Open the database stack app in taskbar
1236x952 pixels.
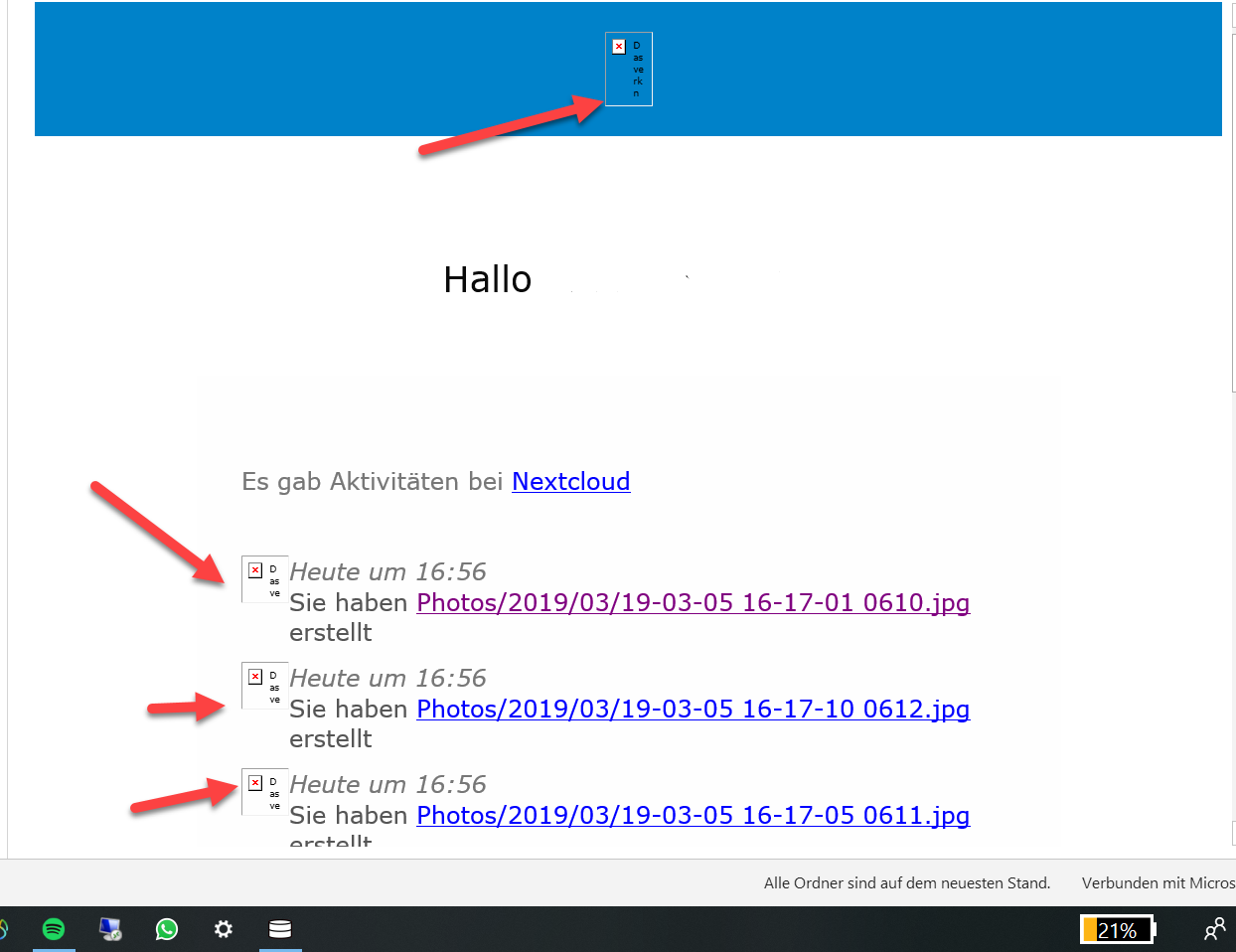pyautogui.click(x=280, y=929)
